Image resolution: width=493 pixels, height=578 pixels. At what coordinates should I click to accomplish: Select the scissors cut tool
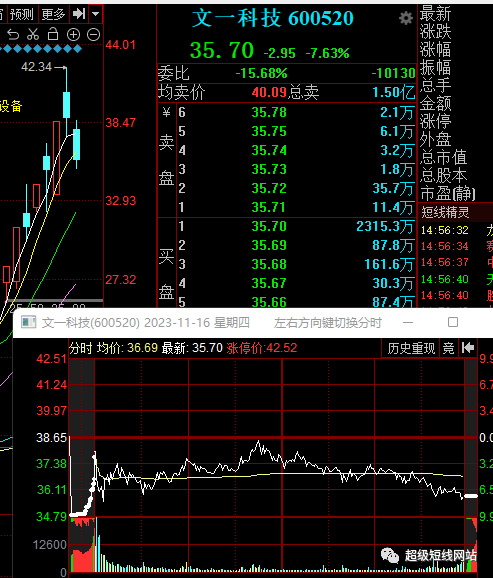click(33, 35)
